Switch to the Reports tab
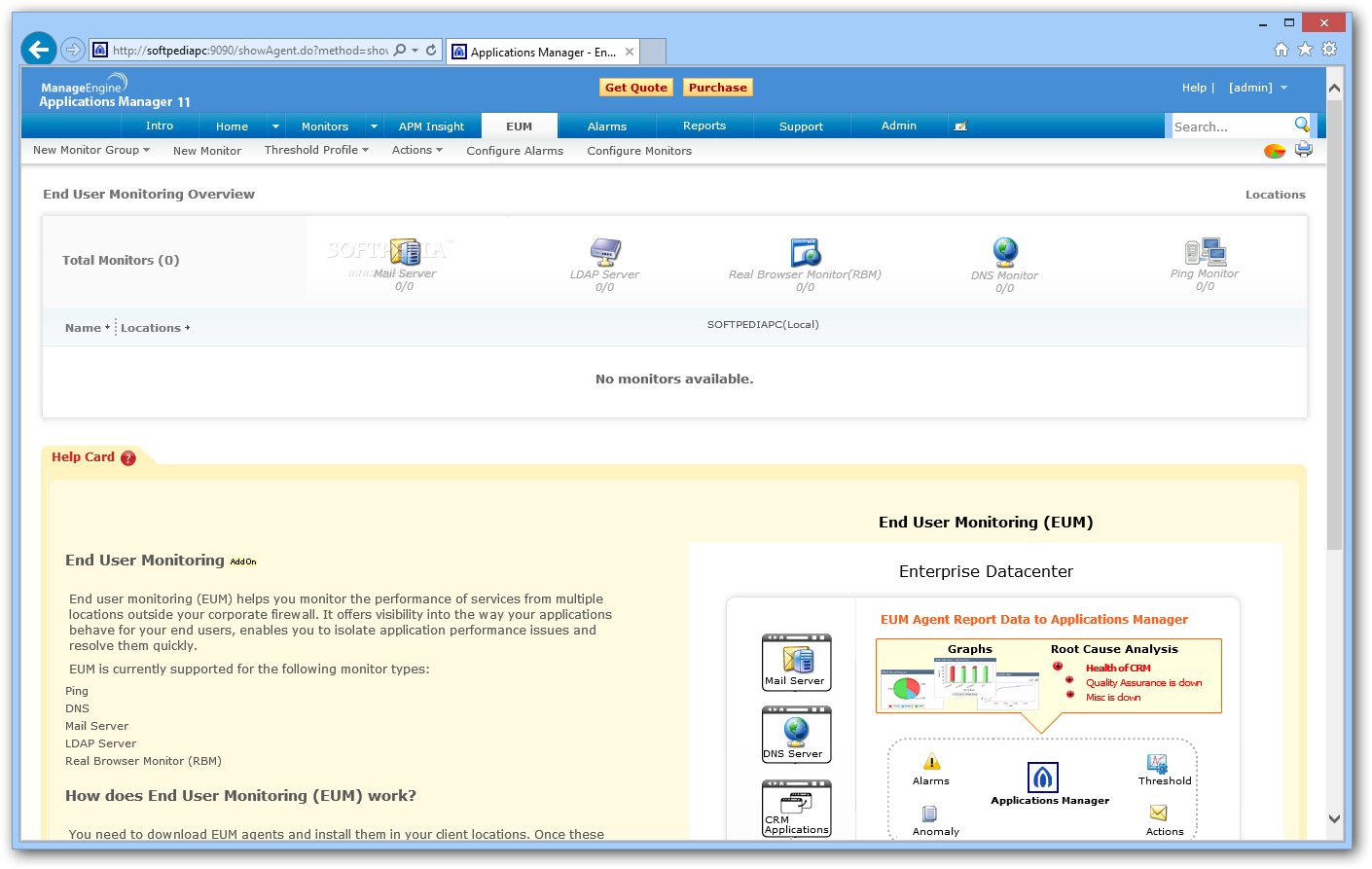The image size is (1372, 869). coord(704,126)
